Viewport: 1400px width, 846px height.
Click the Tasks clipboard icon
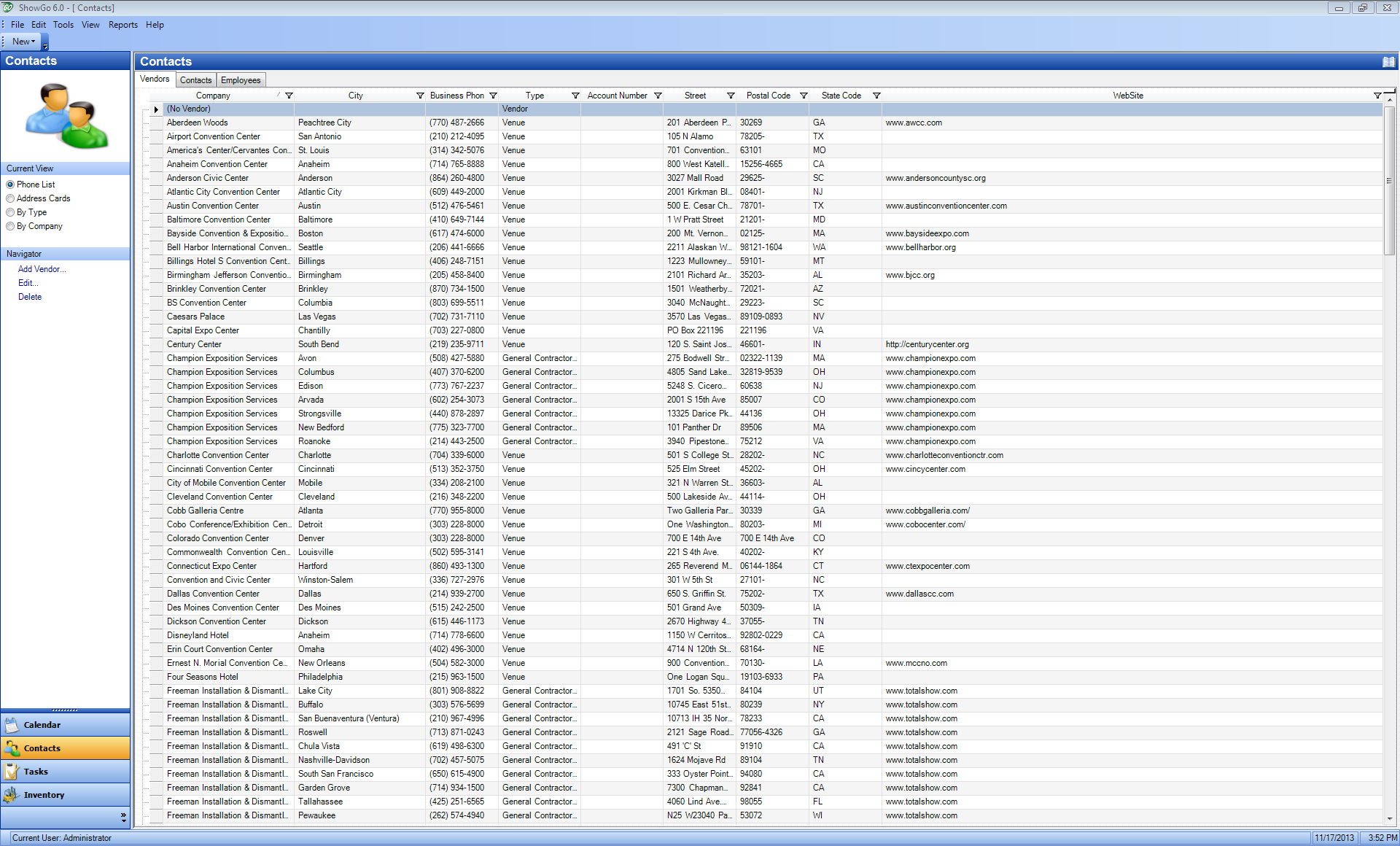[12, 772]
